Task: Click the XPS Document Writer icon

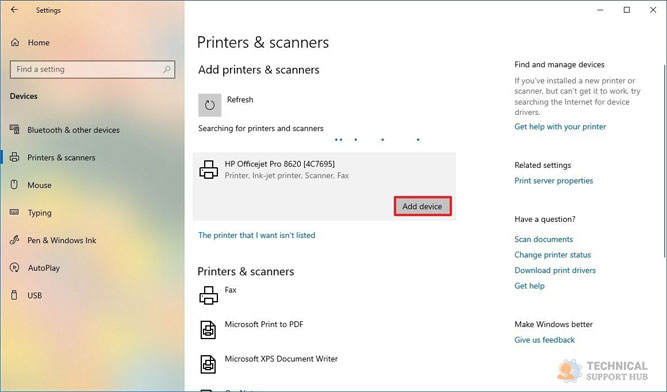Action: click(x=208, y=364)
